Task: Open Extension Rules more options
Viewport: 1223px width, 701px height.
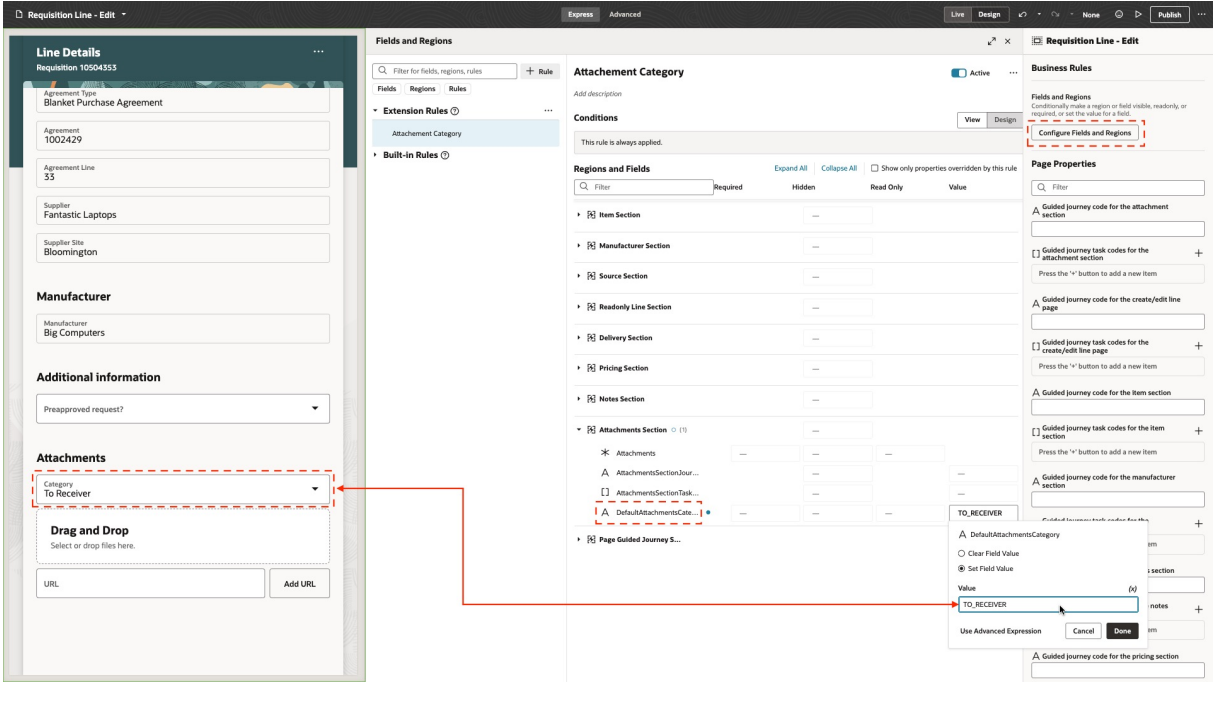Action: (547, 111)
